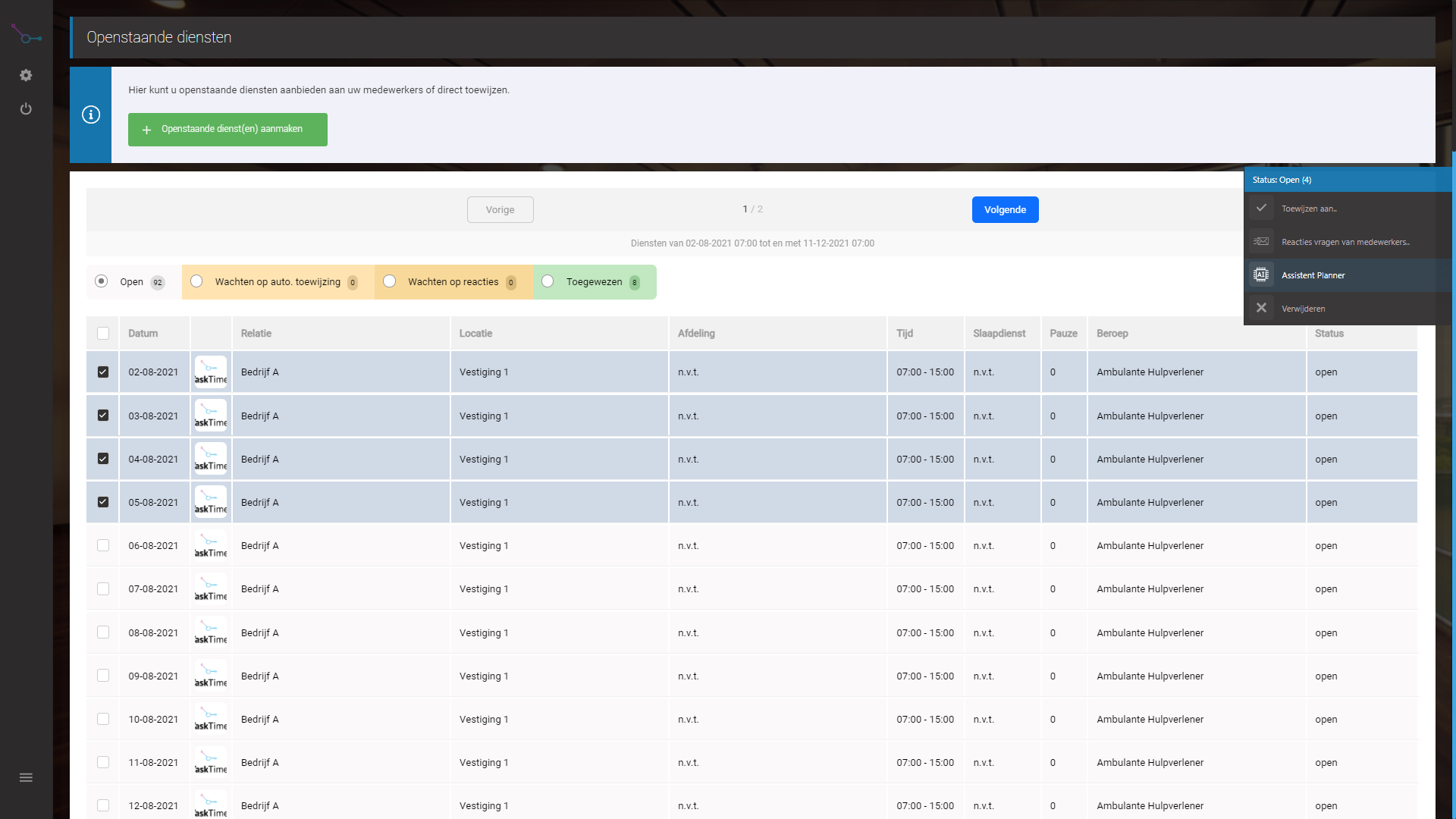Click the Vorige pagination button
Image resolution: width=1456 pixels, height=819 pixels.
500,209
